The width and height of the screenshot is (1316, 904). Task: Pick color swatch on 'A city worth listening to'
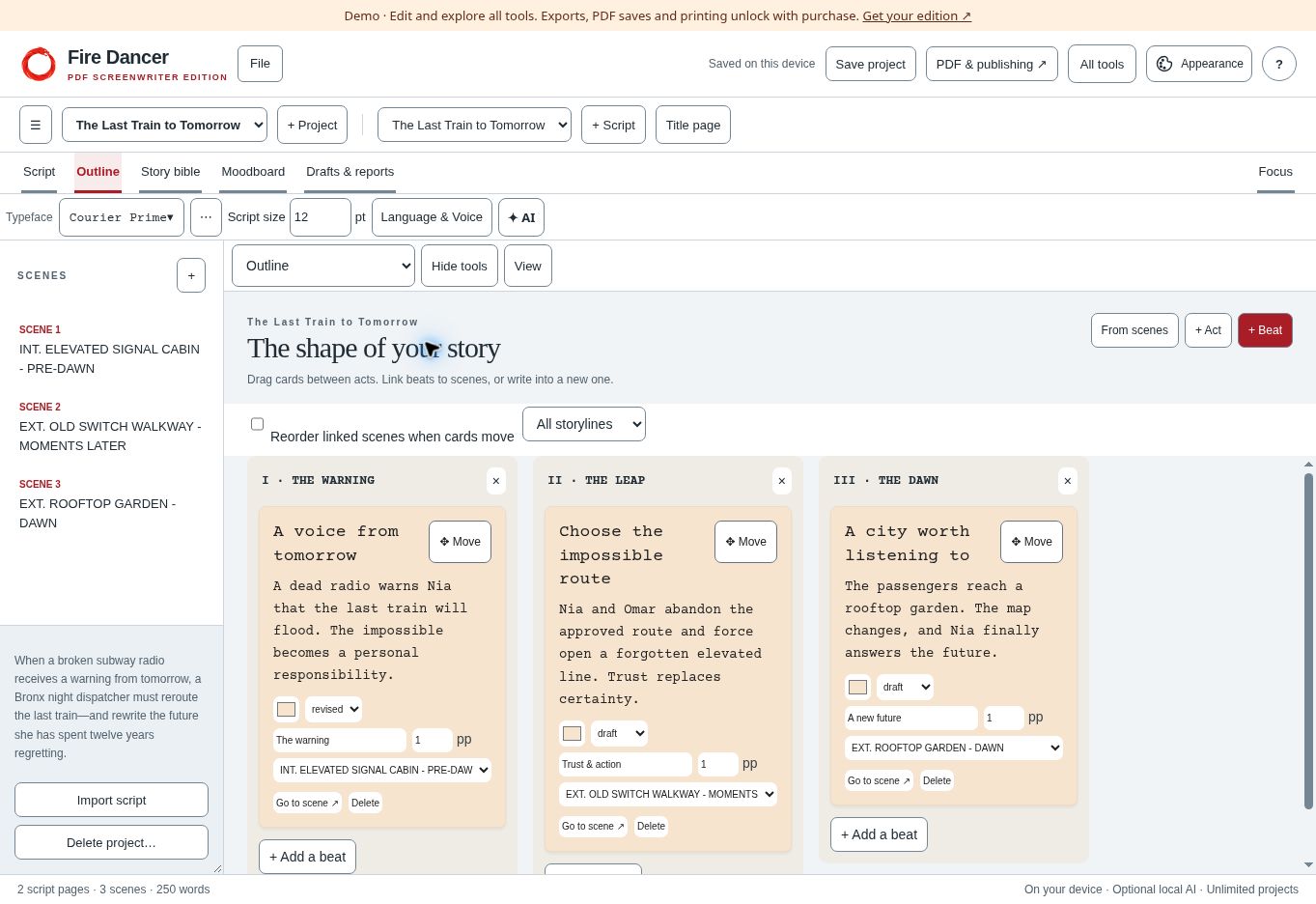857,687
